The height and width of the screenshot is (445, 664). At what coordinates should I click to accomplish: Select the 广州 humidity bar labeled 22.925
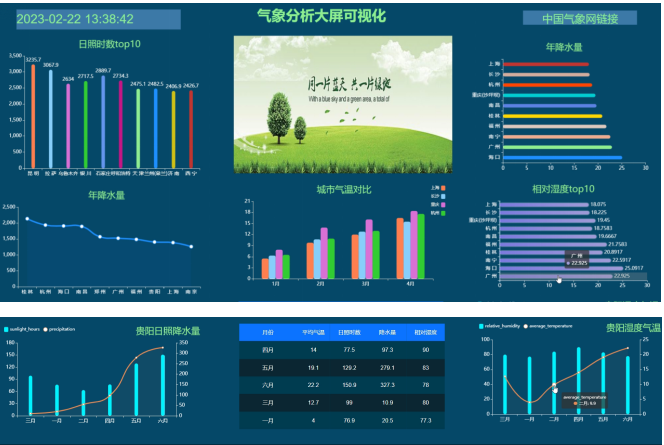556,276
